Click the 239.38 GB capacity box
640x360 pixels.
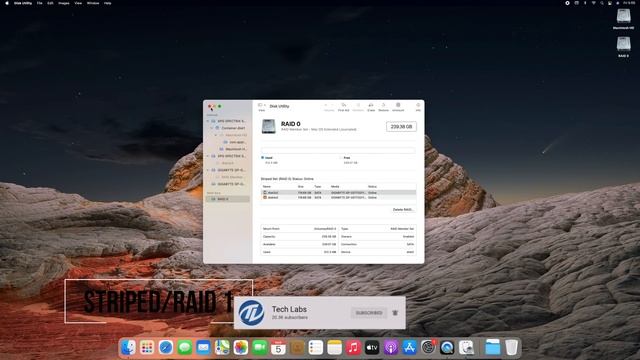pyautogui.click(x=401, y=127)
